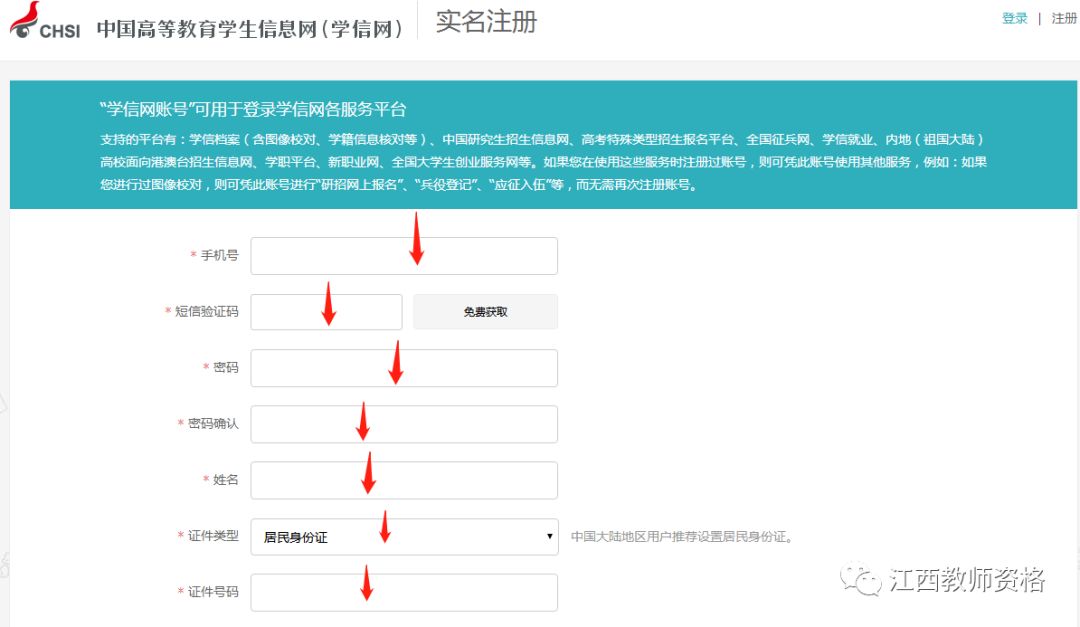Focus the 证件号码 input field
Screen dimensions: 1080x627
coord(404,593)
